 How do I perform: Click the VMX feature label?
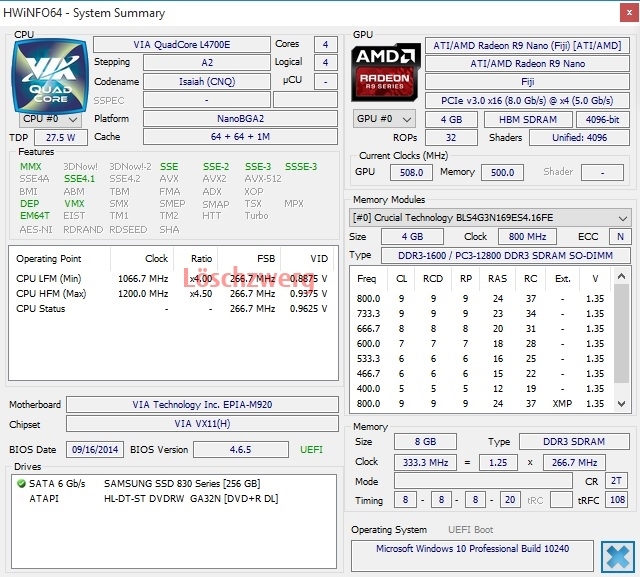[74, 203]
